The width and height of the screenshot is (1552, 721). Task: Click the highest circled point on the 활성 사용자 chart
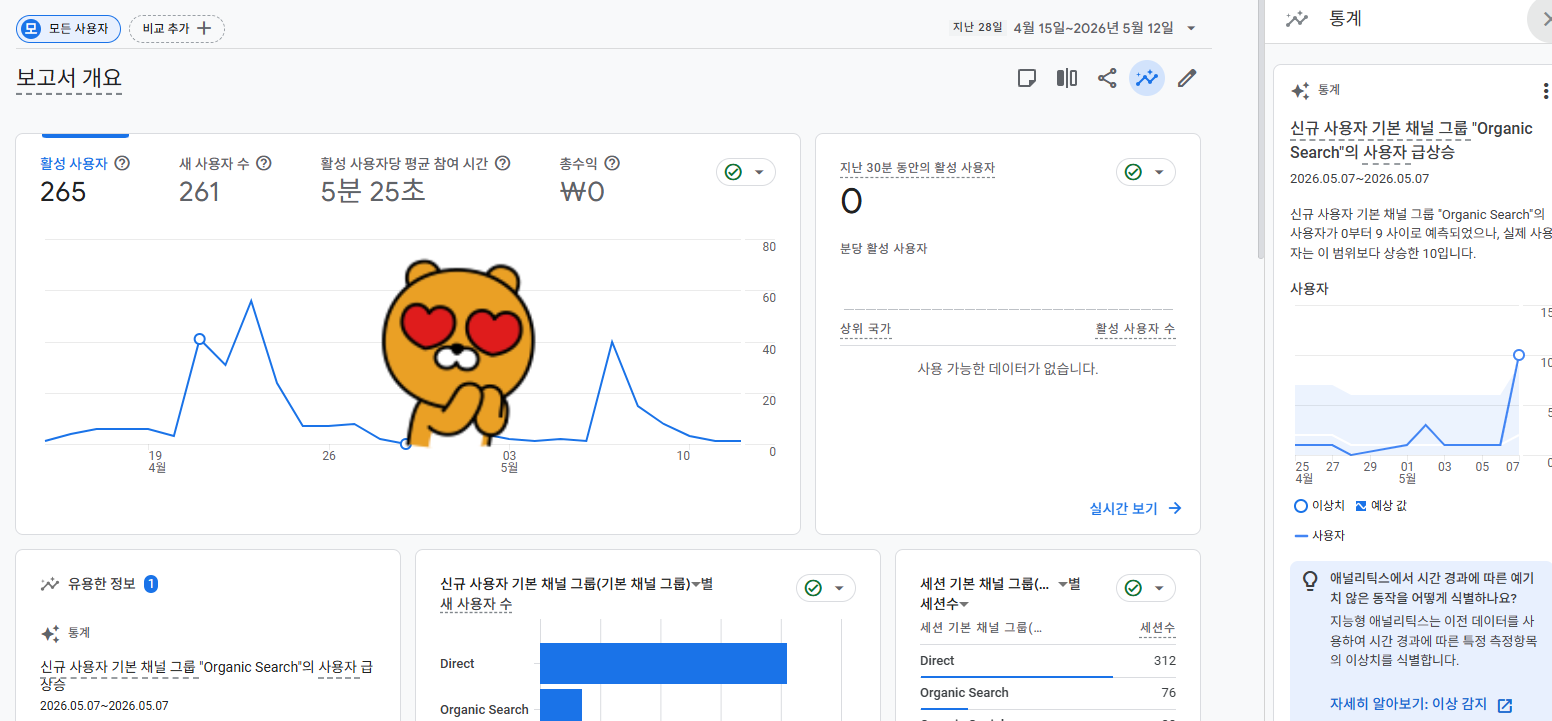pos(199,339)
